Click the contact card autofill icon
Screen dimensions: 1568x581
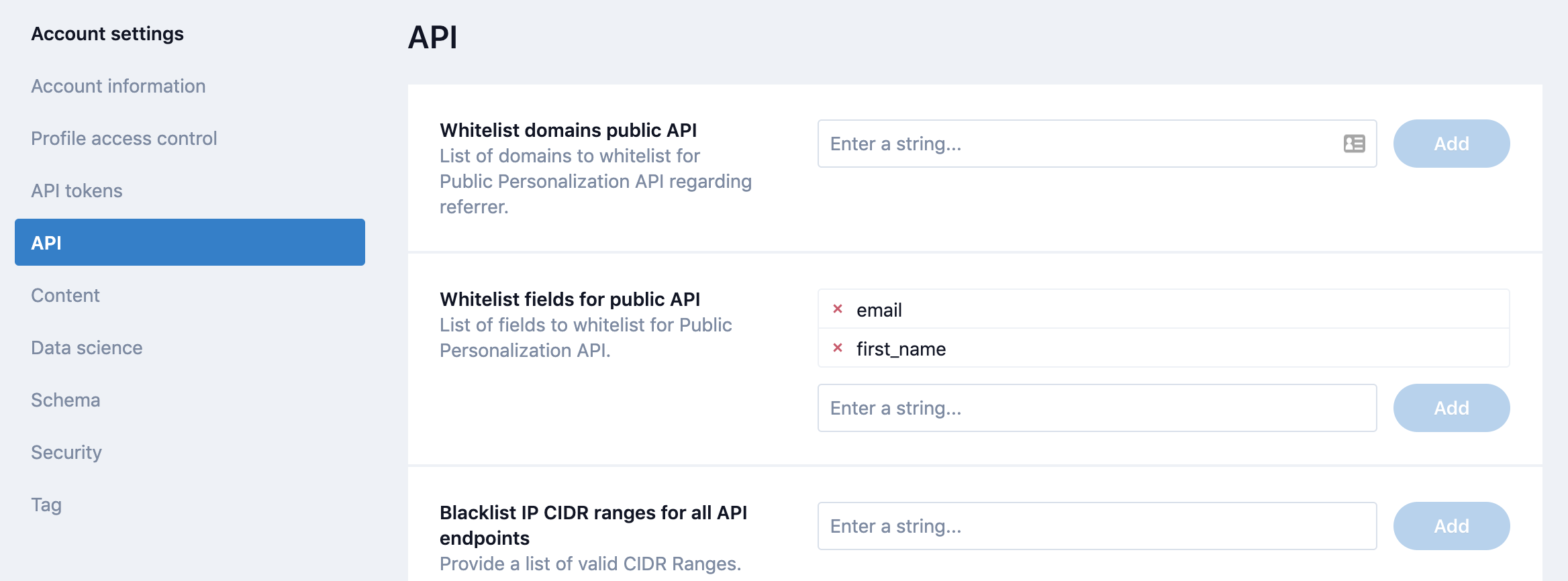(1354, 144)
